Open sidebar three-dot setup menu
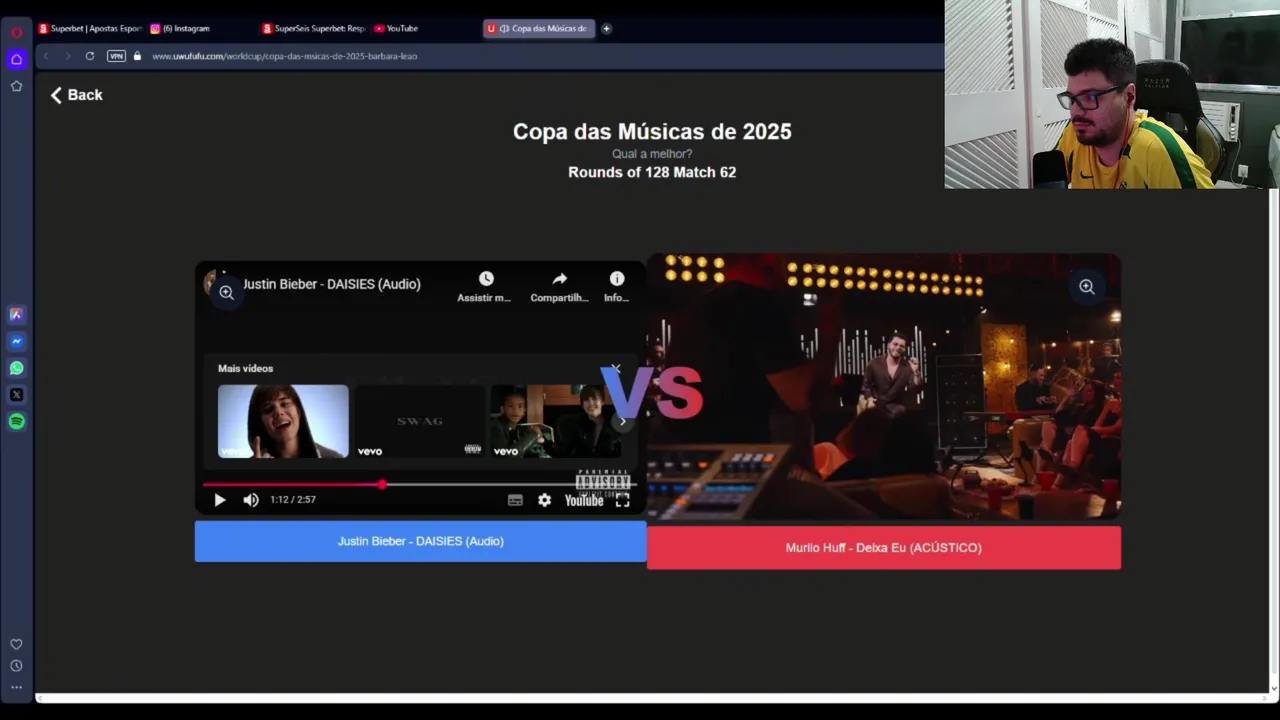1280x720 pixels. click(16, 687)
